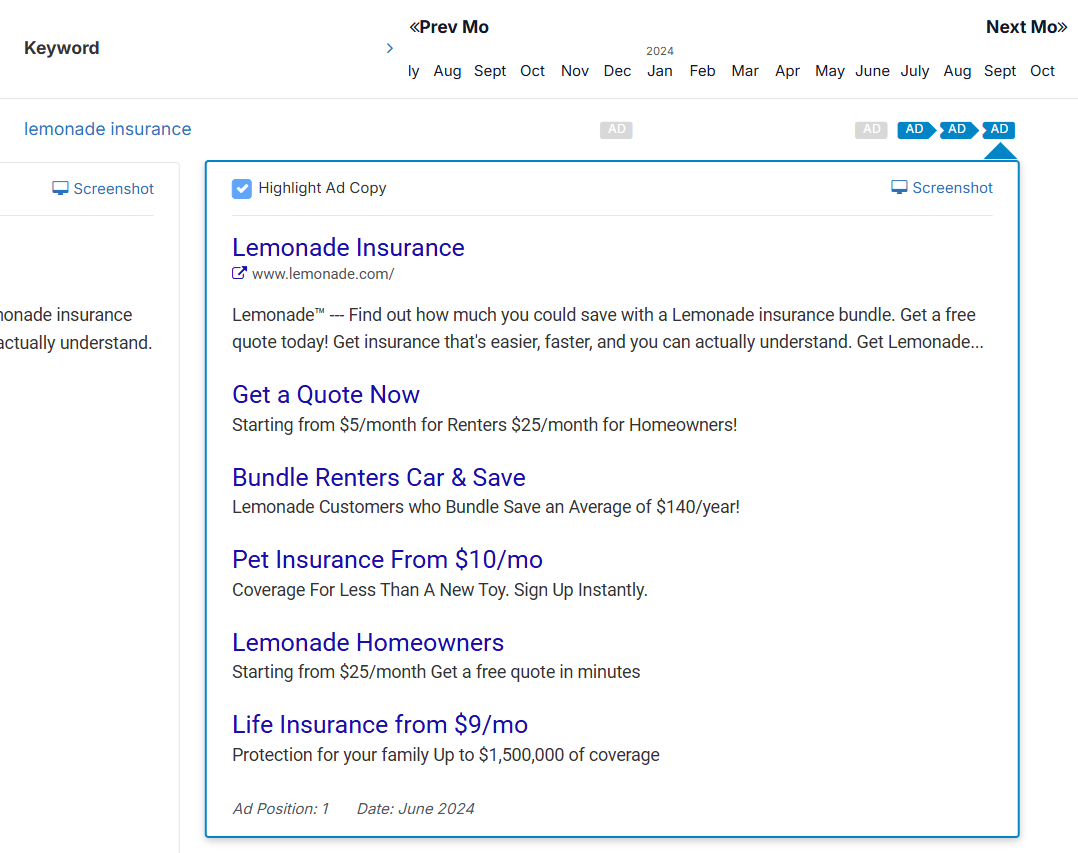Open the lemonade insurance keyword link
Viewport: 1078px width, 853px height.
(107, 129)
